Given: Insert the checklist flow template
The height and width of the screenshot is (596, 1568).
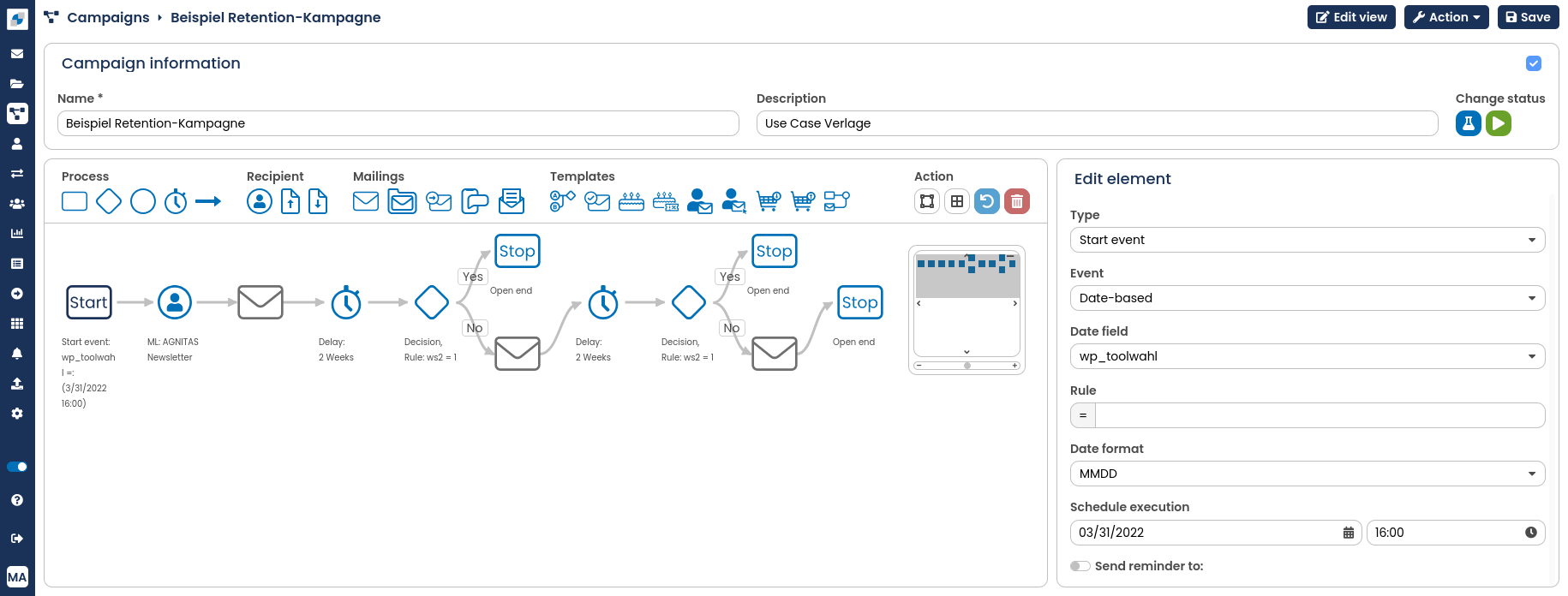Looking at the screenshot, I should click(837, 201).
